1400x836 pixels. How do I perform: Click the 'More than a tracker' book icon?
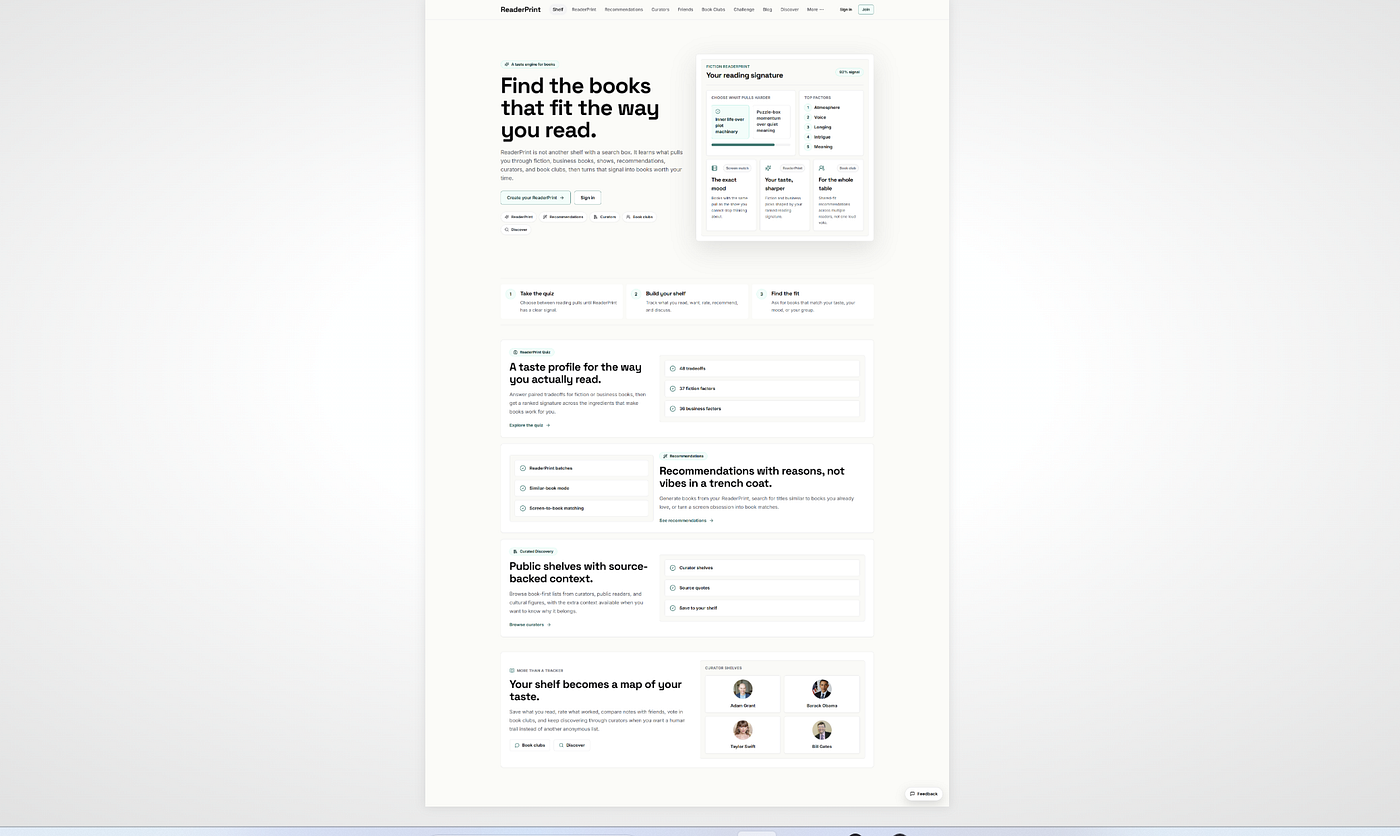512,671
